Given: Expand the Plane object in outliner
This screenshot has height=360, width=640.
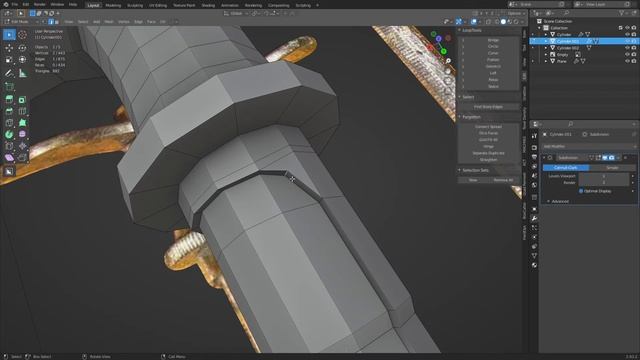Looking at the screenshot, I should [546, 61].
